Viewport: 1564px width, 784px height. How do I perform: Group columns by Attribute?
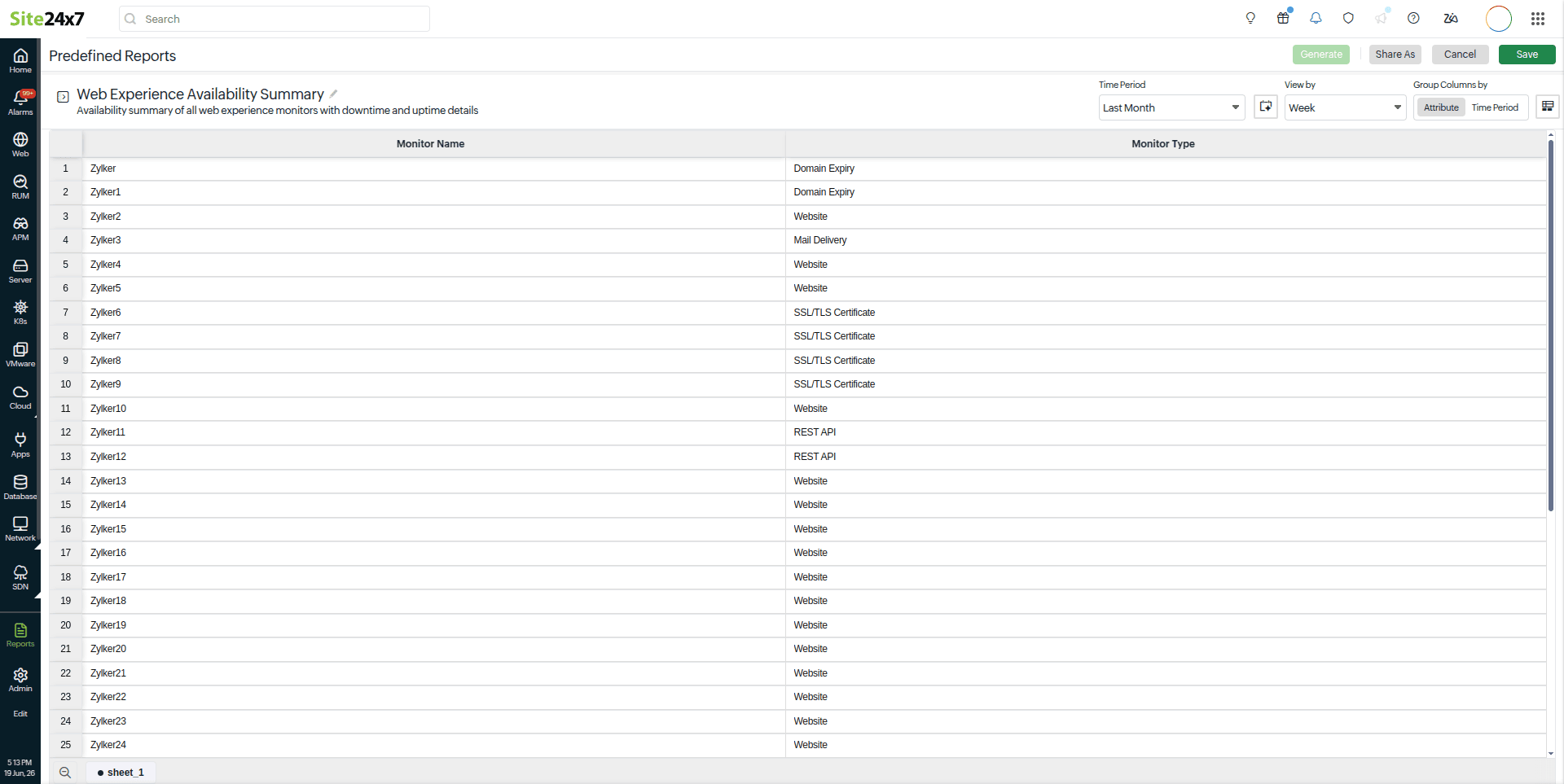1441,107
